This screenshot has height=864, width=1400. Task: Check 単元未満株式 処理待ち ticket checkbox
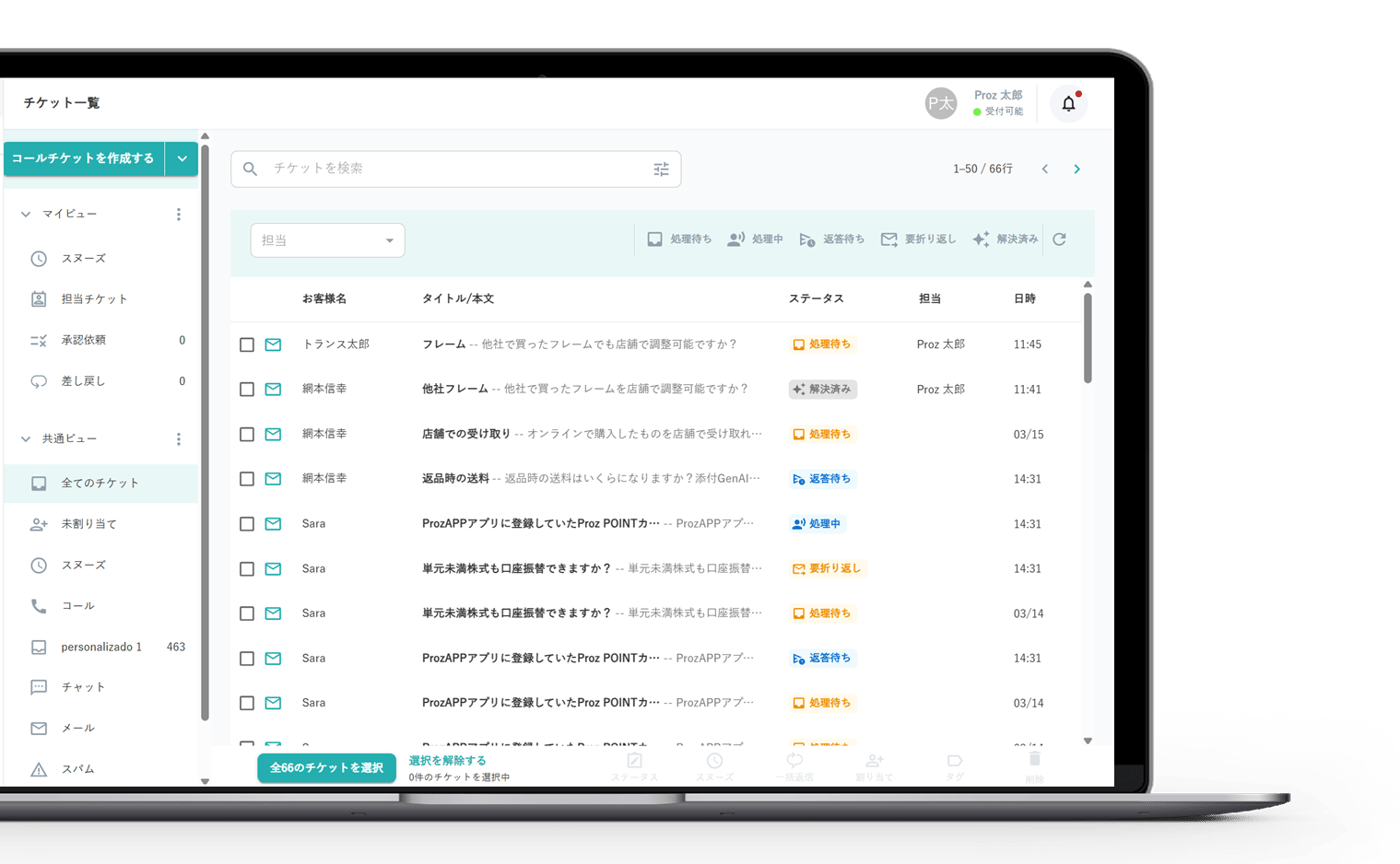click(247, 613)
